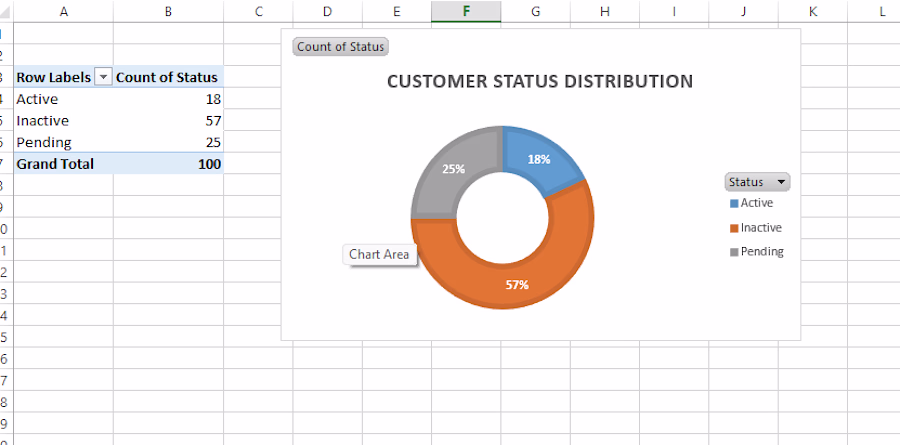This screenshot has width=900, height=445.
Task: Select the Pending row label cell
Action: coord(63,142)
